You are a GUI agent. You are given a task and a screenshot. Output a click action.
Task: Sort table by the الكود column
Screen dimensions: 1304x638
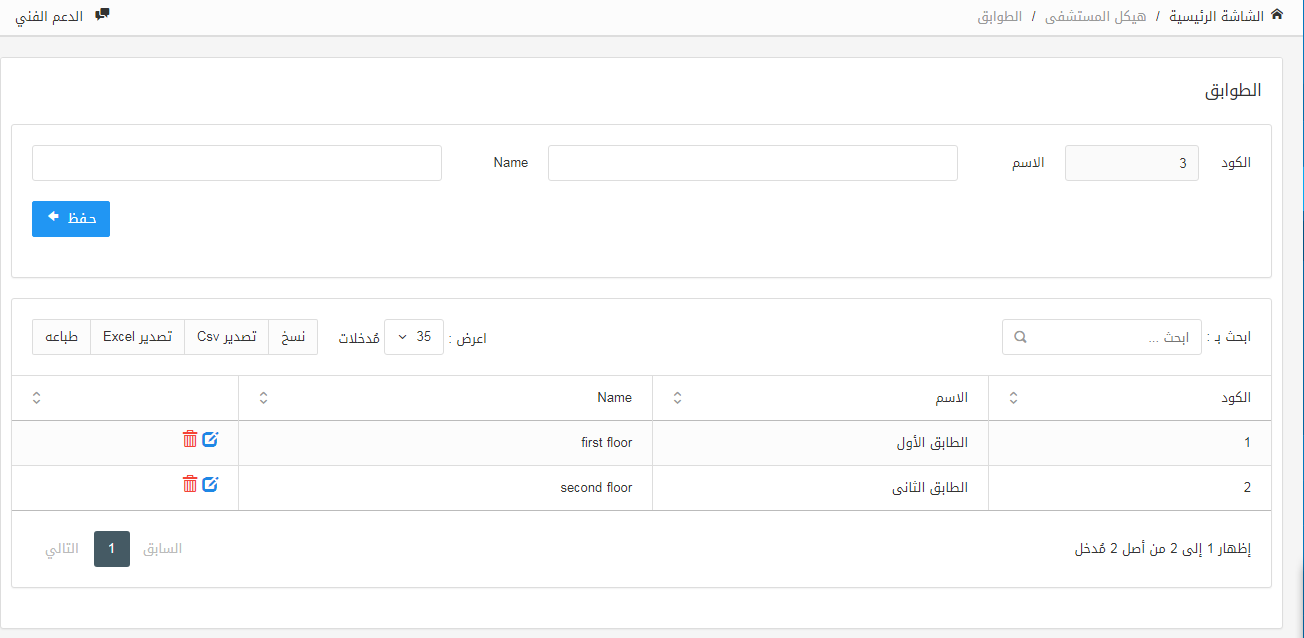(x=1013, y=398)
